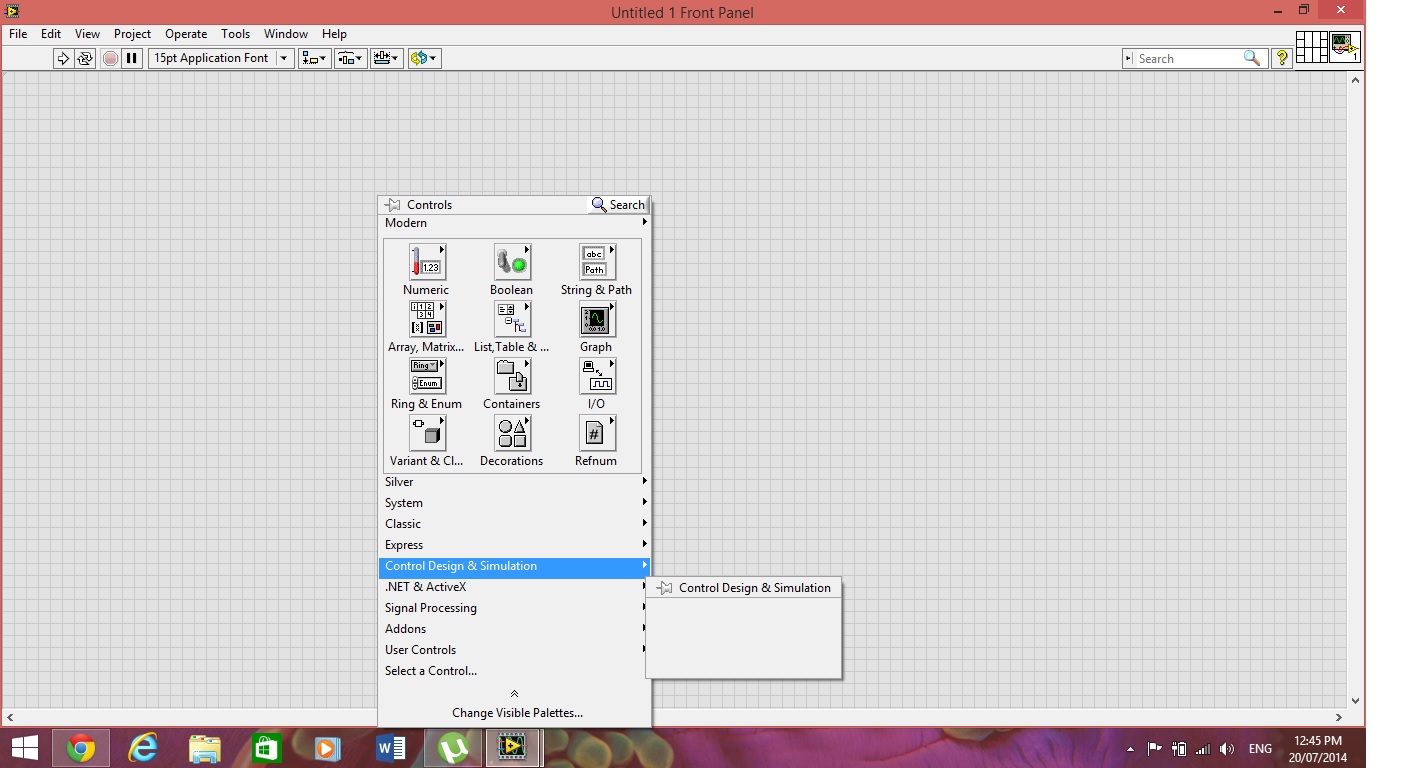1404x768 pixels.
Task: Open the Array, Matrix palette
Action: click(427, 320)
